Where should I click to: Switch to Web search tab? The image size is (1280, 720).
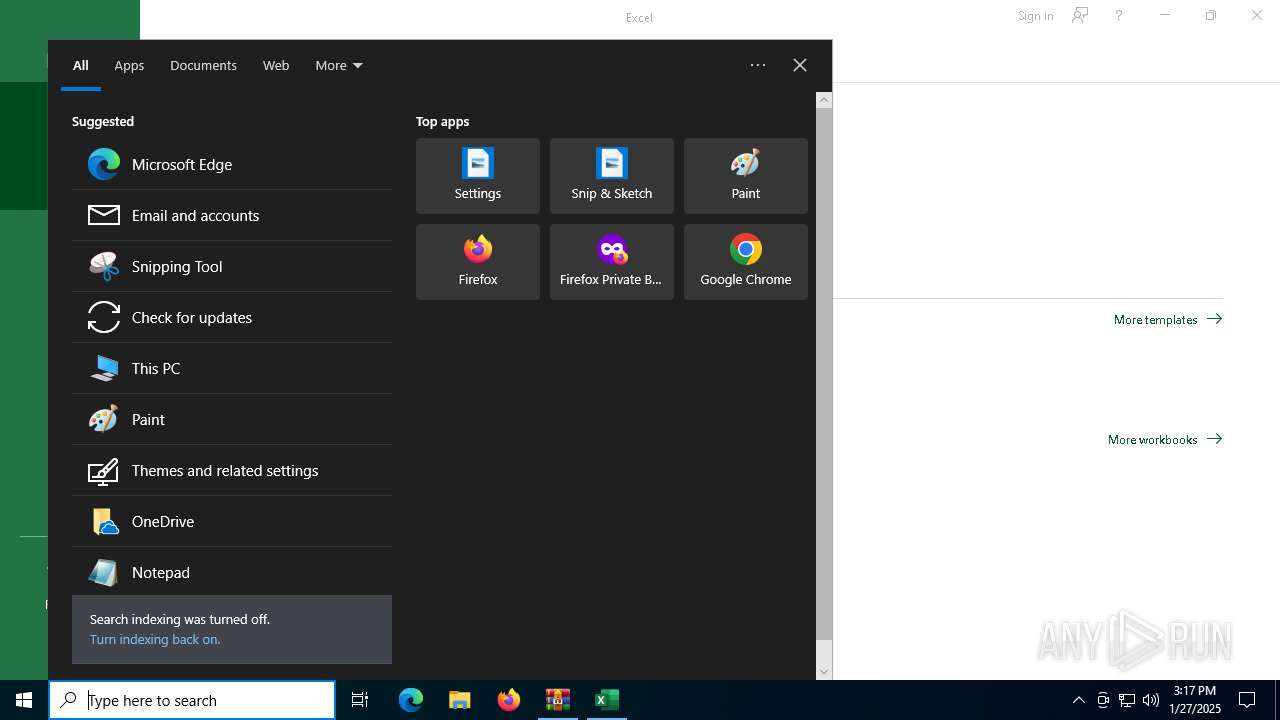tap(276, 65)
